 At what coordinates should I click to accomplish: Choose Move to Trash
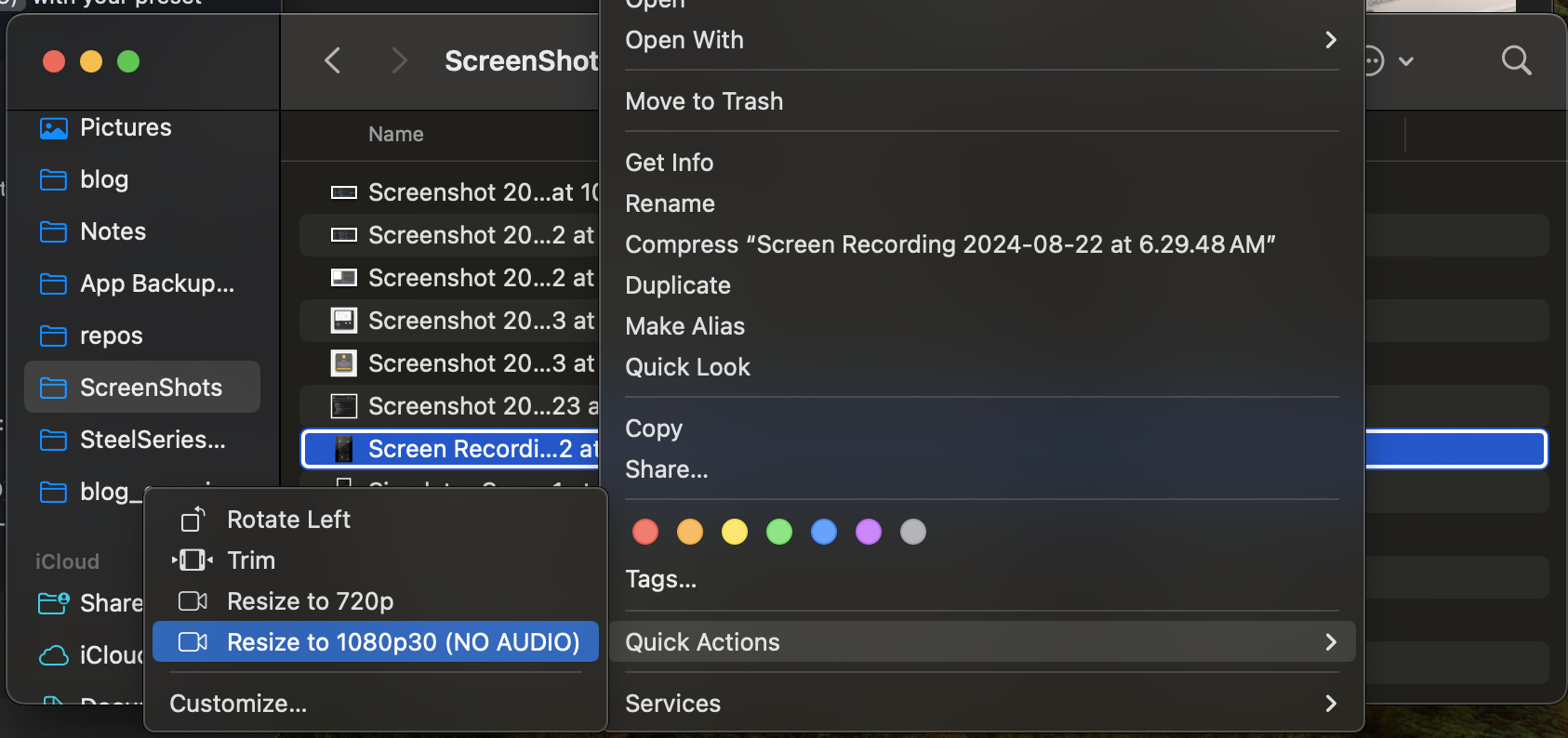tap(704, 101)
